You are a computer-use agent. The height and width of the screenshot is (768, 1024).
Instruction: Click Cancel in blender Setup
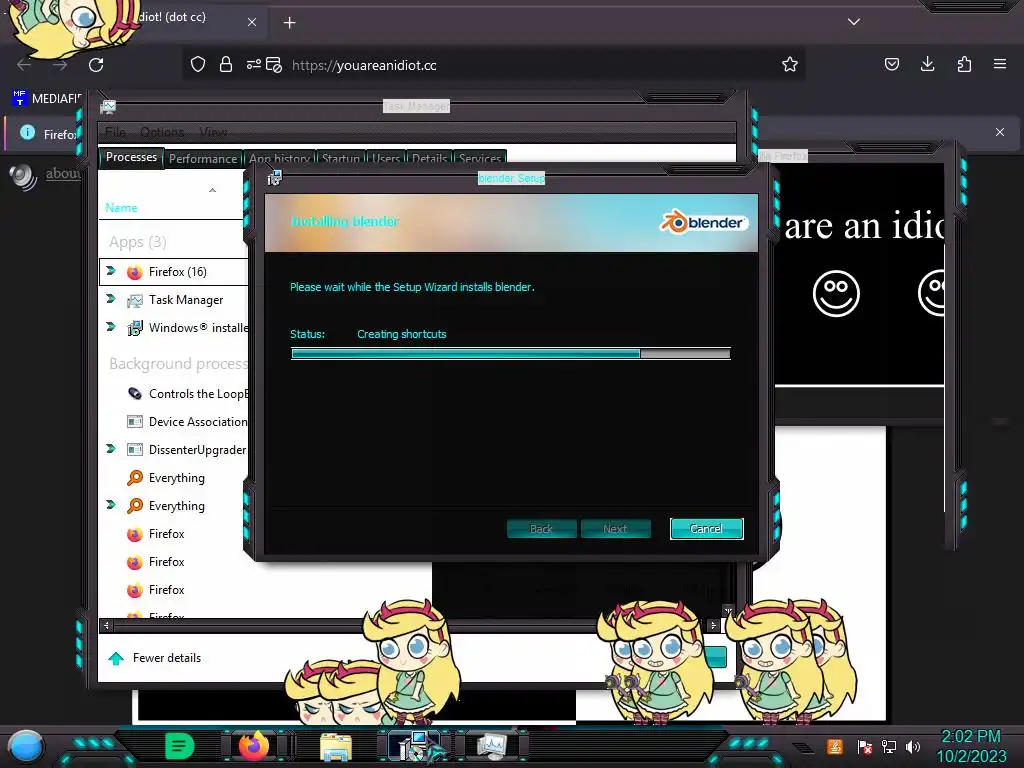(x=707, y=529)
